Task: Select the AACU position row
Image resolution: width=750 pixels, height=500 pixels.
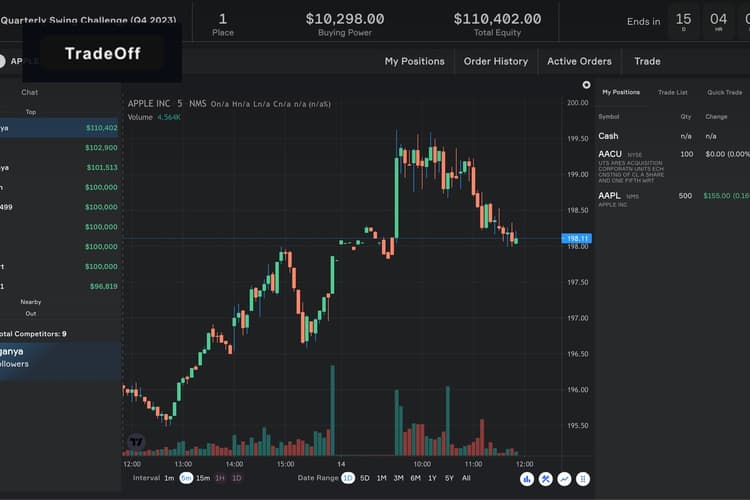Action: pos(673,166)
